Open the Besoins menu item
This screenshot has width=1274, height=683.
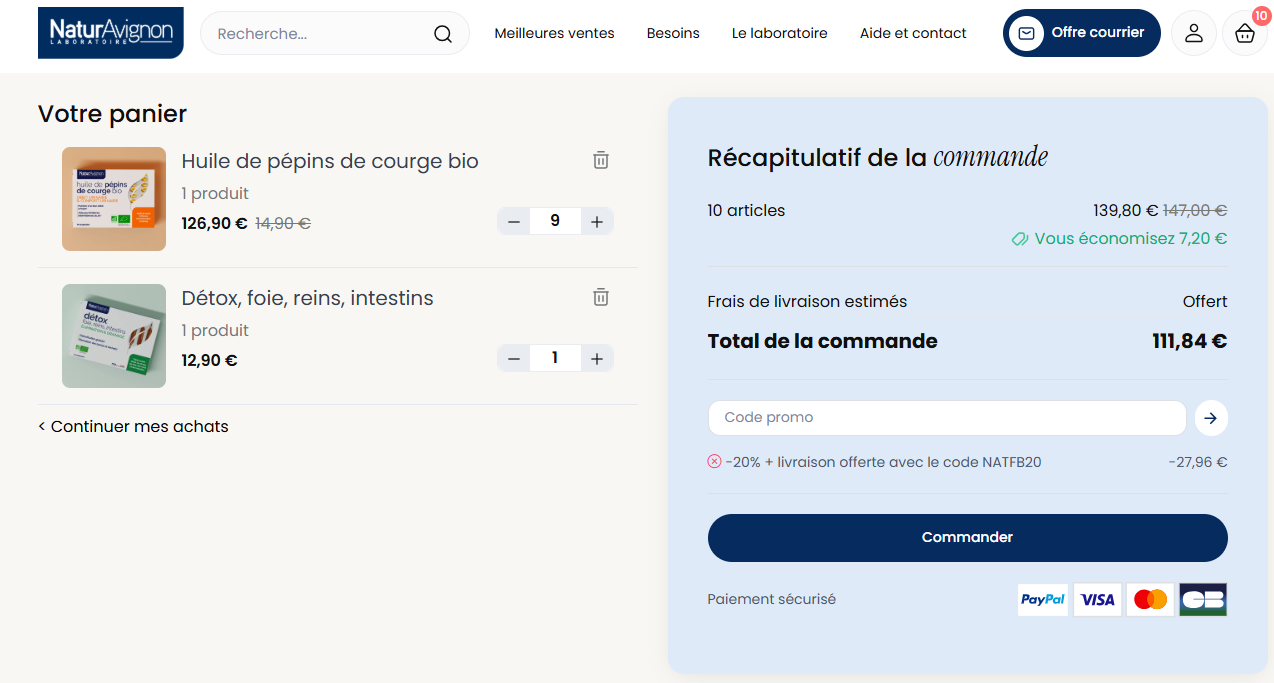pyautogui.click(x=673, y=33)
